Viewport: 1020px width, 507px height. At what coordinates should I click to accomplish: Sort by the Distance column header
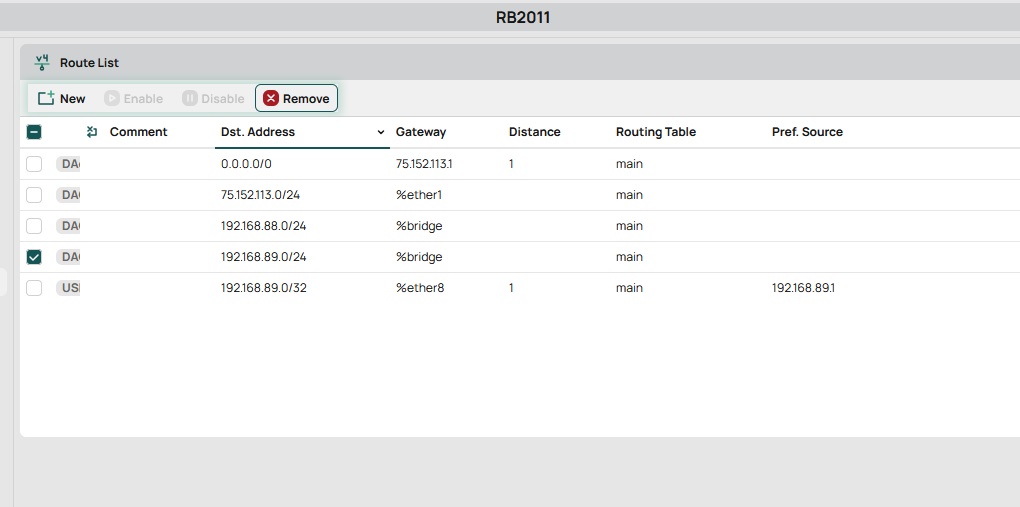pyautogui.click(x=535, y=132)
